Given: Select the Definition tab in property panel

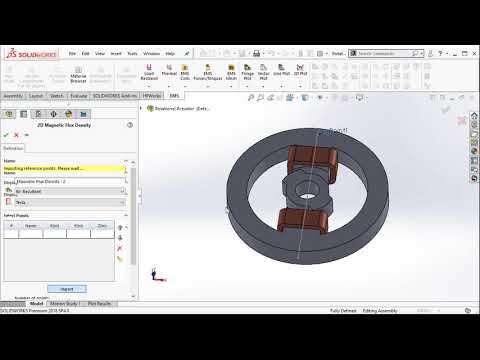Looking at the screenshot, I should click(13, 148).
